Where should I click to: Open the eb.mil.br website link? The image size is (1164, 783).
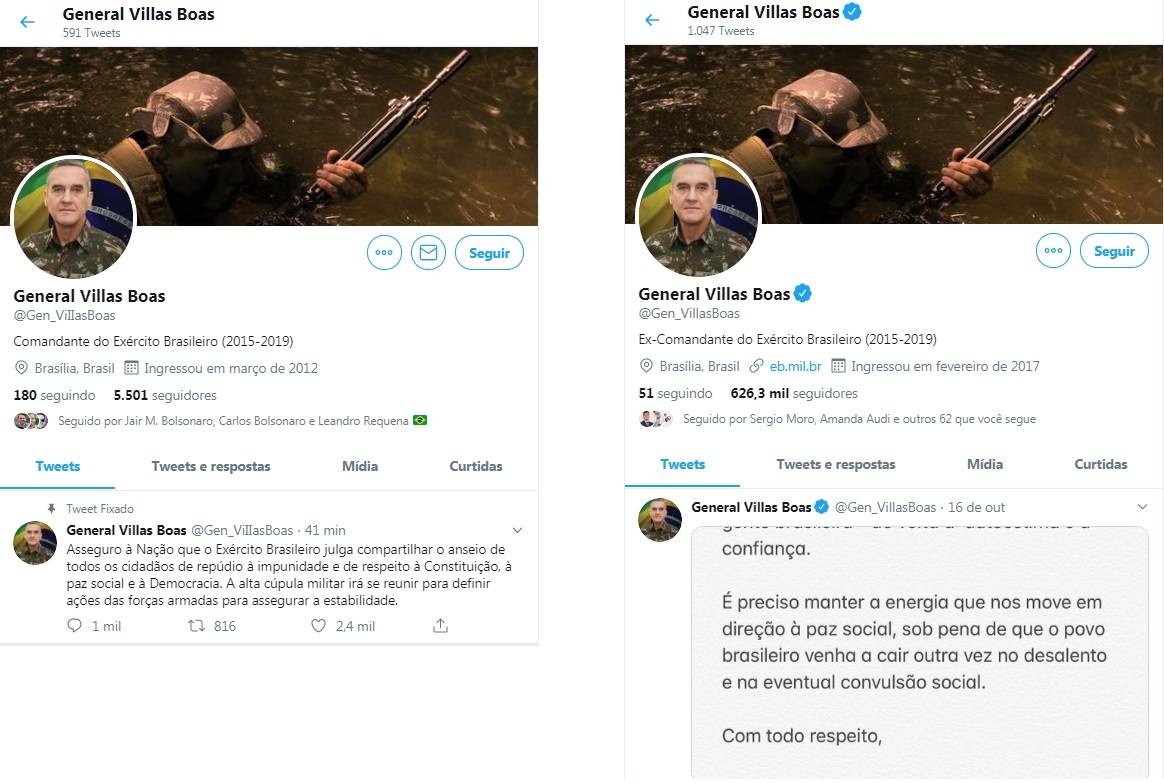click(795, 366)
